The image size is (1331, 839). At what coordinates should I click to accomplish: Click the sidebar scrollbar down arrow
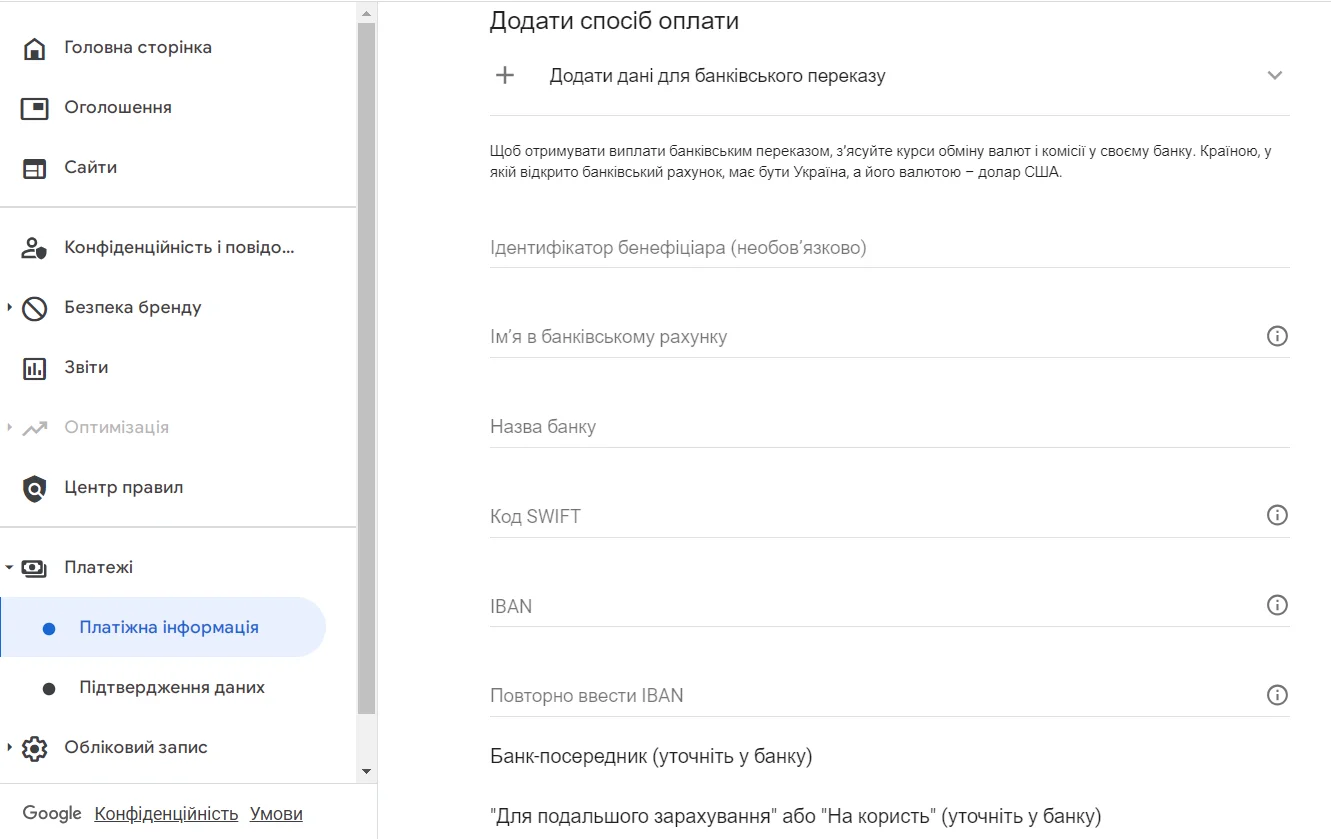[x=366, y=771]
